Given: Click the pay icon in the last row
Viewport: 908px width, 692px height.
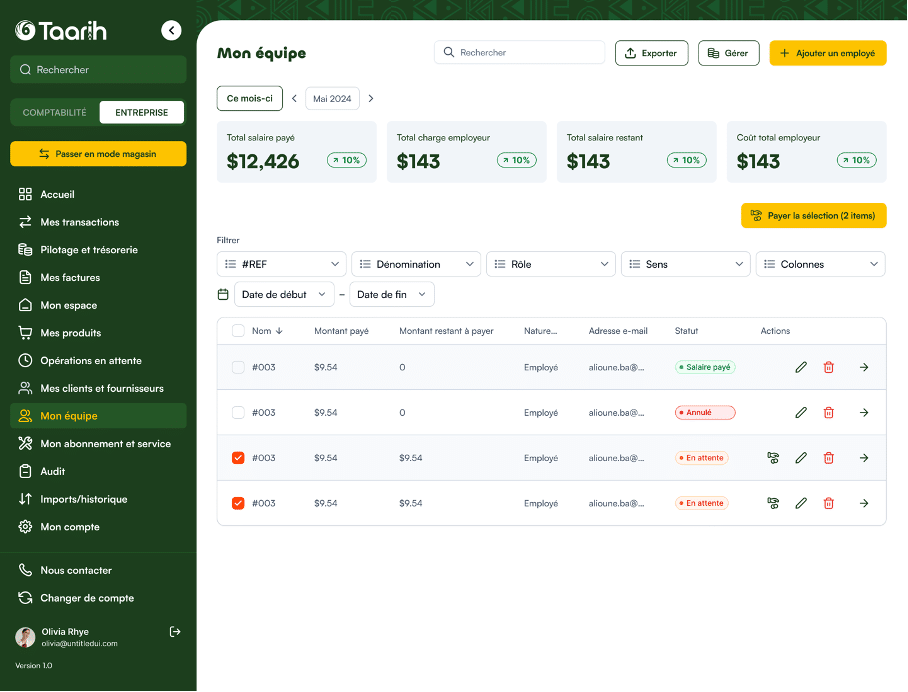Looking at the screenshot, I should [x=773, y=503].
